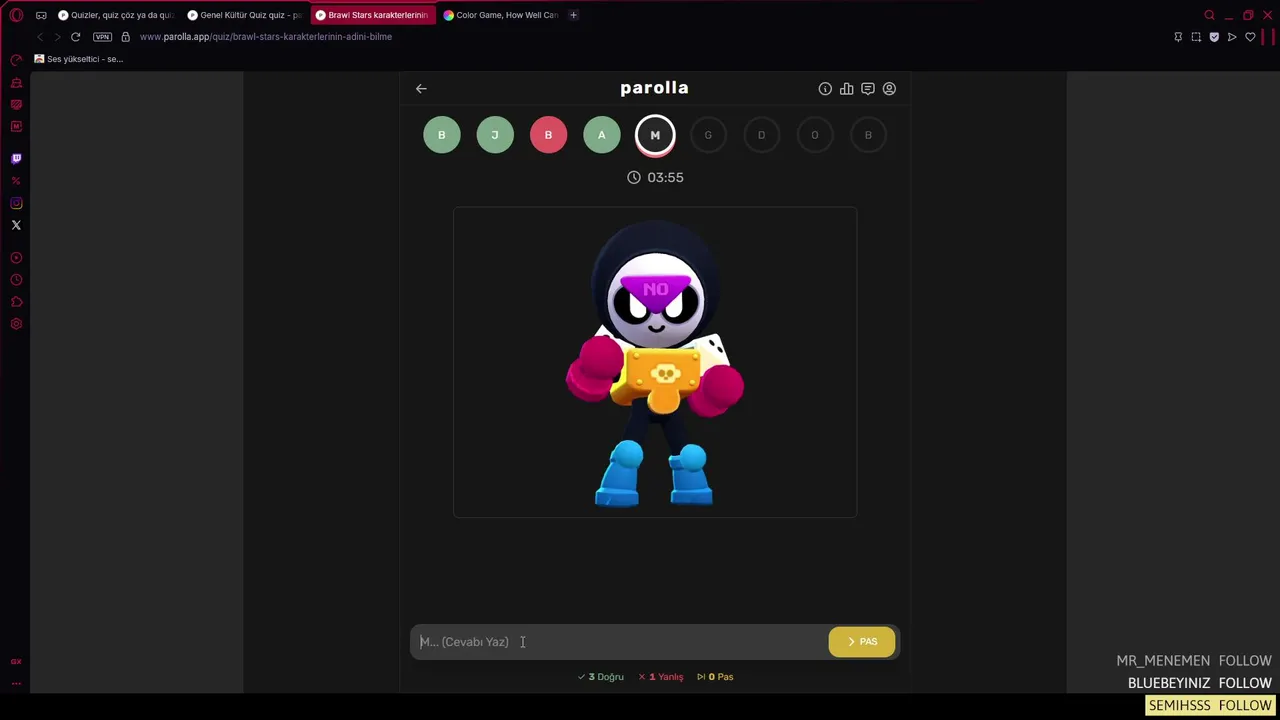The image size is (1280, 720).
Task: Open the comments speech bubble icon
Action: click(x=868, y=89)
